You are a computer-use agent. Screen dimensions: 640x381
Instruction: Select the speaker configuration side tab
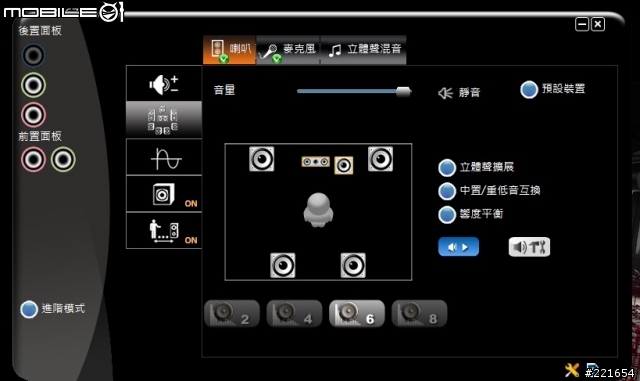tap(164, 120)
